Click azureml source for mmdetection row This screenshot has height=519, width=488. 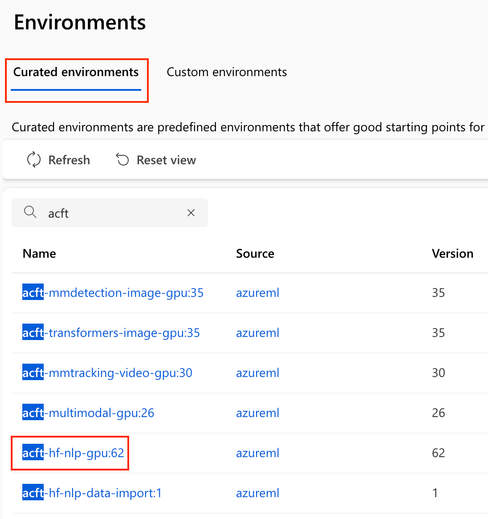[x=258, y=293]
